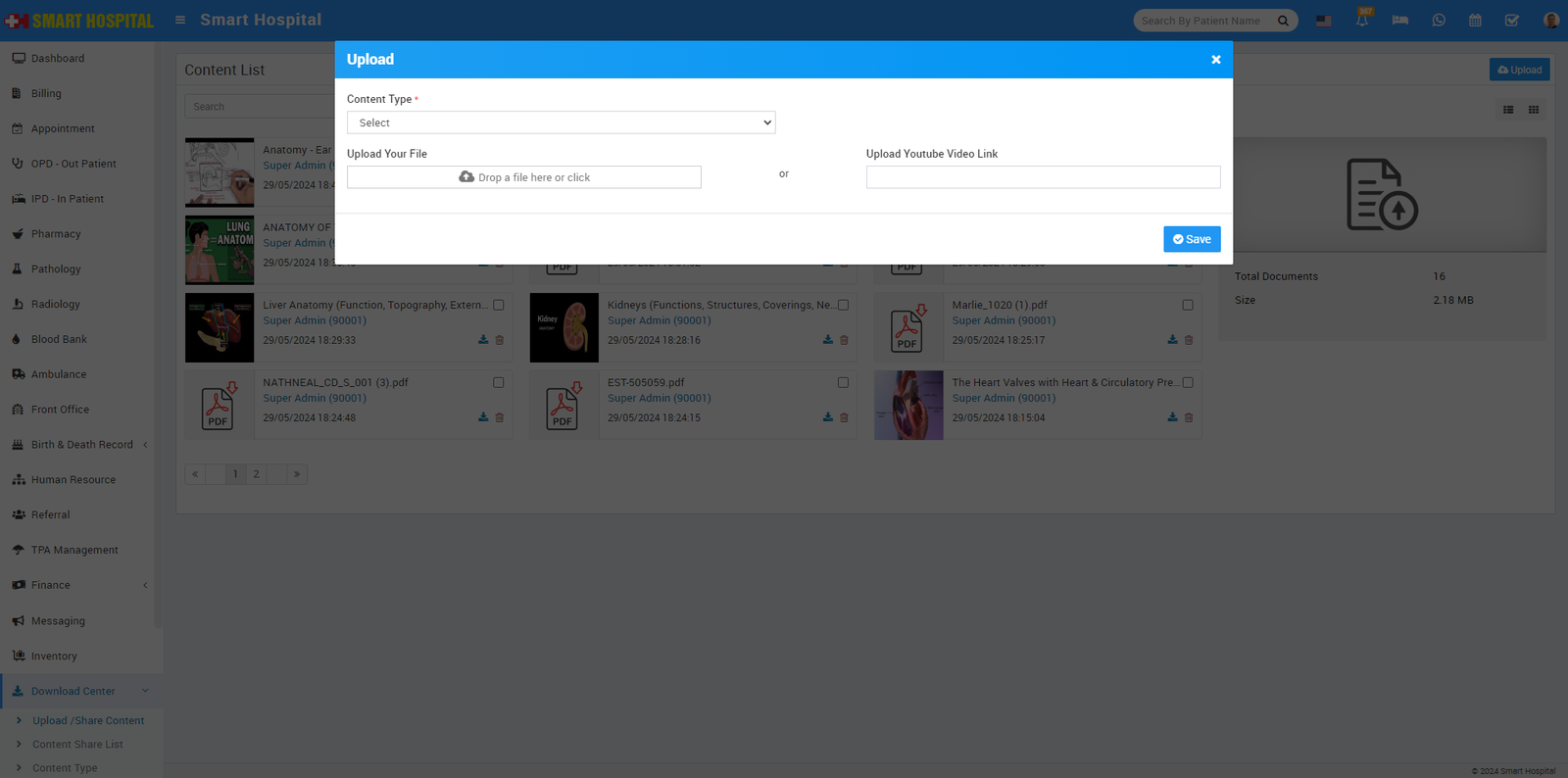Open Pharmacy from the sidebar
This screenshot has height=778, width=1568.
tap(56, 234)
